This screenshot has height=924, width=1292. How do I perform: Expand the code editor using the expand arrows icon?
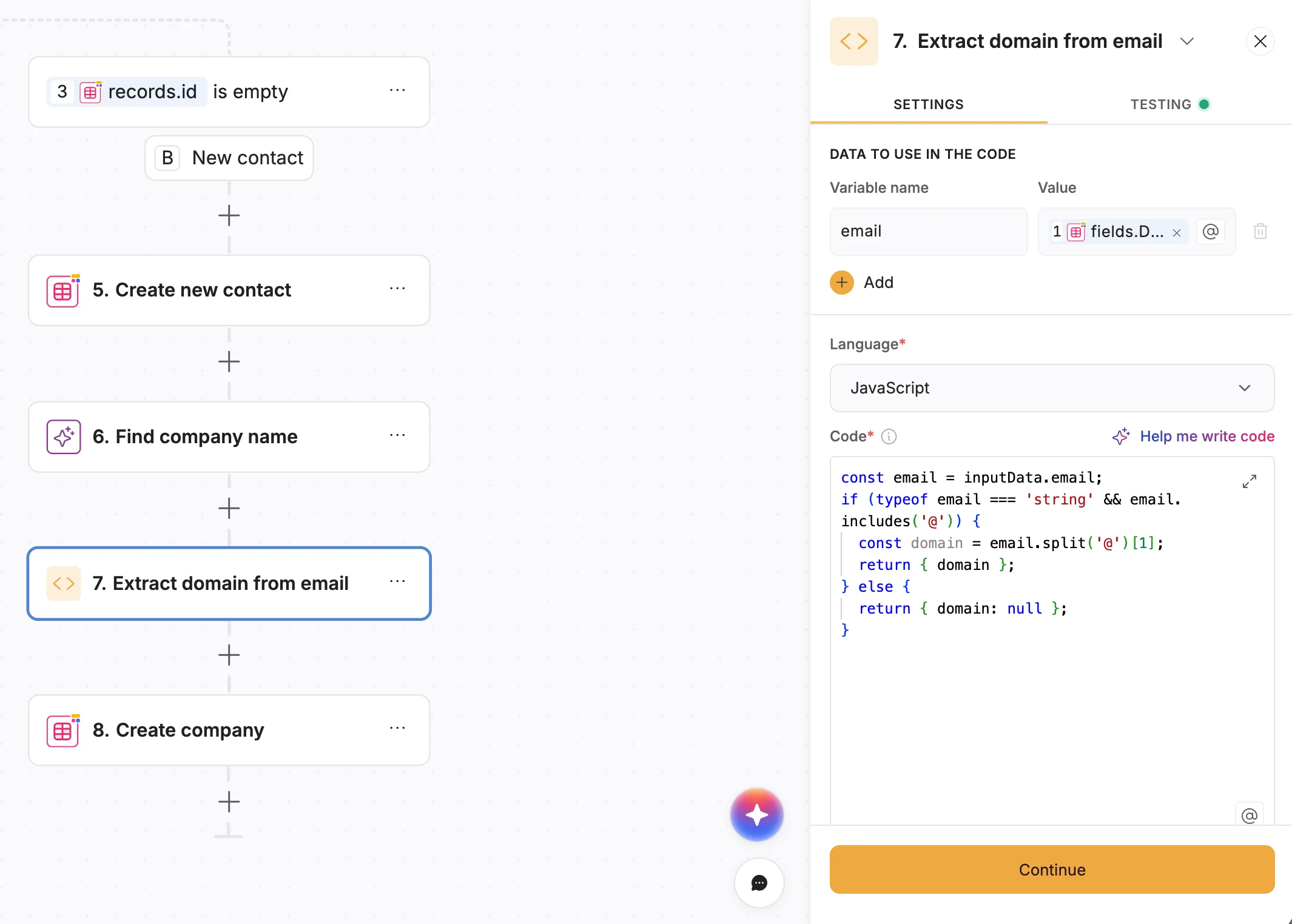click(x=1249, y=481)
